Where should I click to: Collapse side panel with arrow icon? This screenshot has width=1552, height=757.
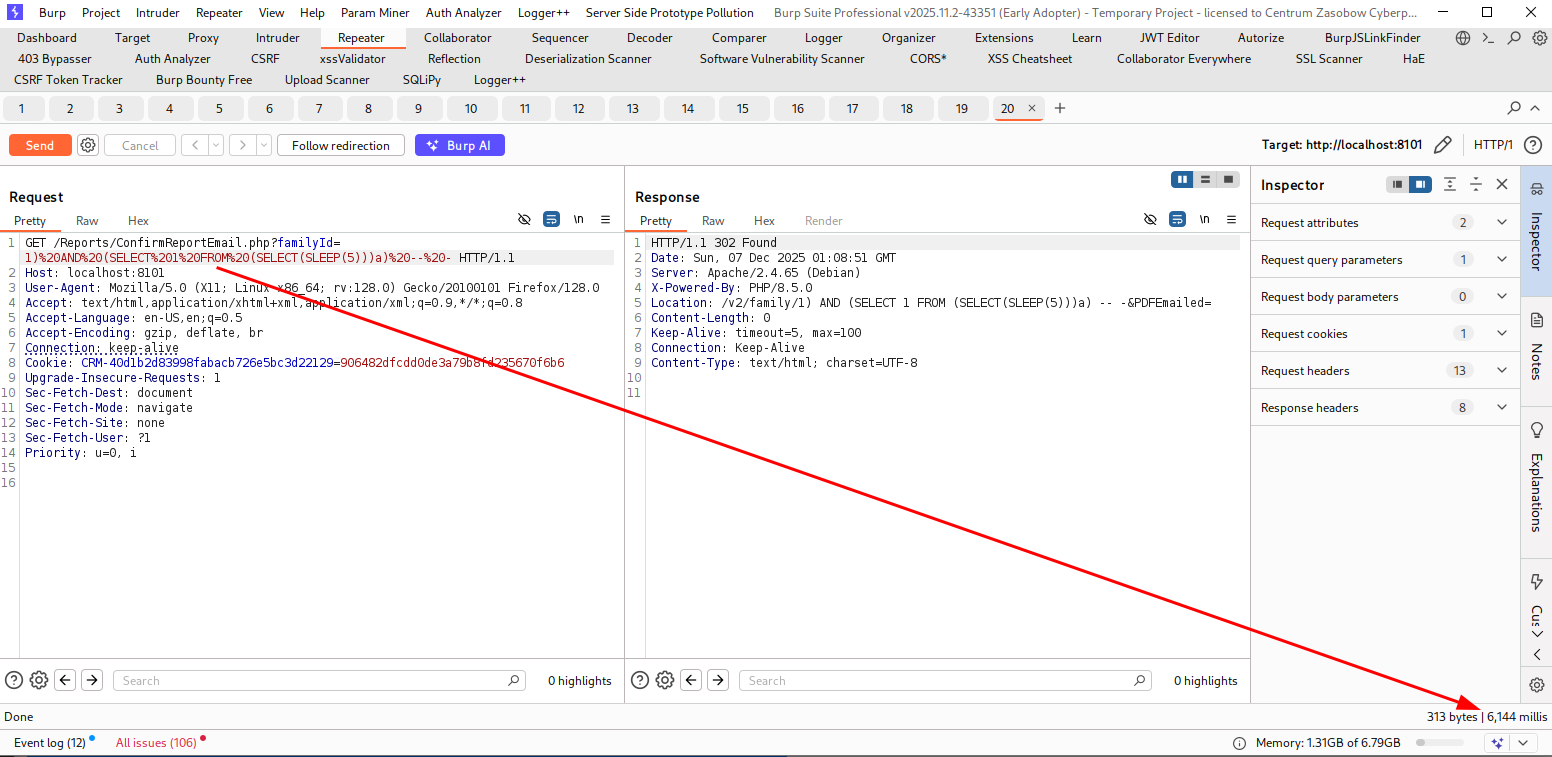point(1537,655)
